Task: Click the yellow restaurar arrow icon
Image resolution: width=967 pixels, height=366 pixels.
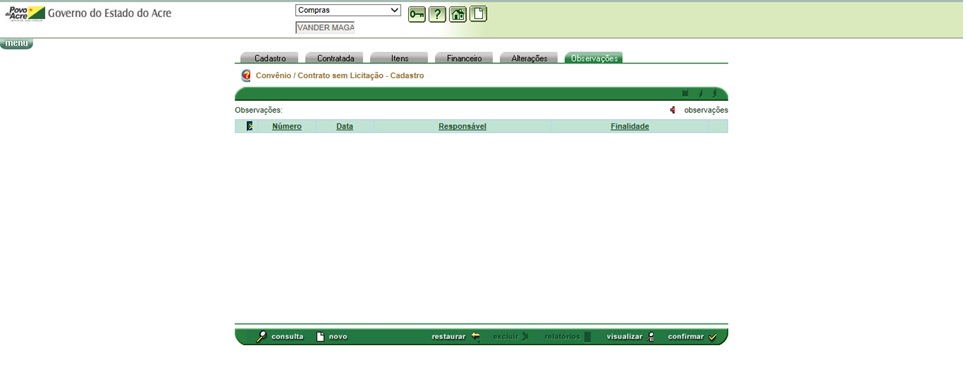Action: (x=475, y=336)
